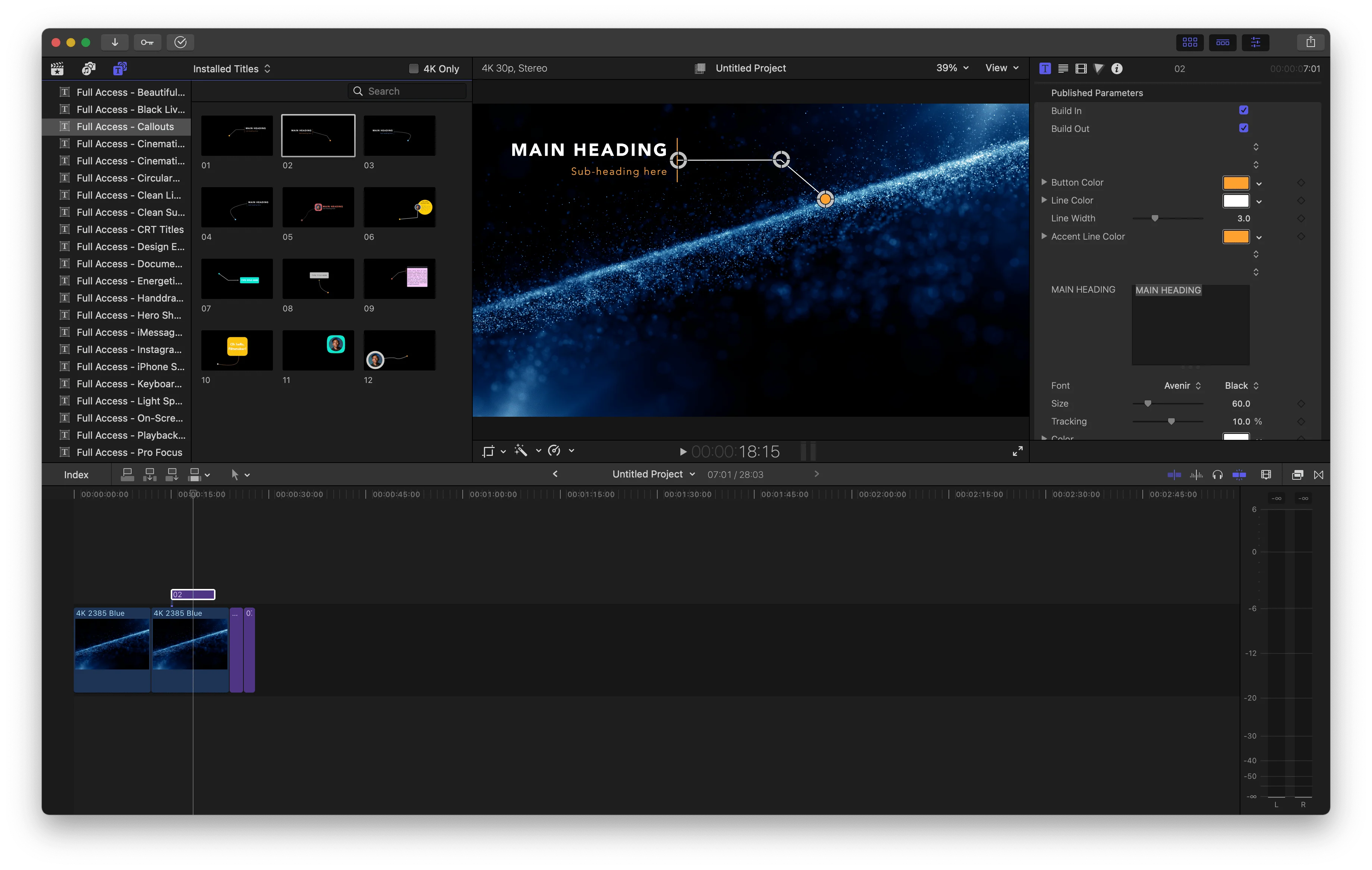Click the Line Color white swatch

coord(1236,201)
